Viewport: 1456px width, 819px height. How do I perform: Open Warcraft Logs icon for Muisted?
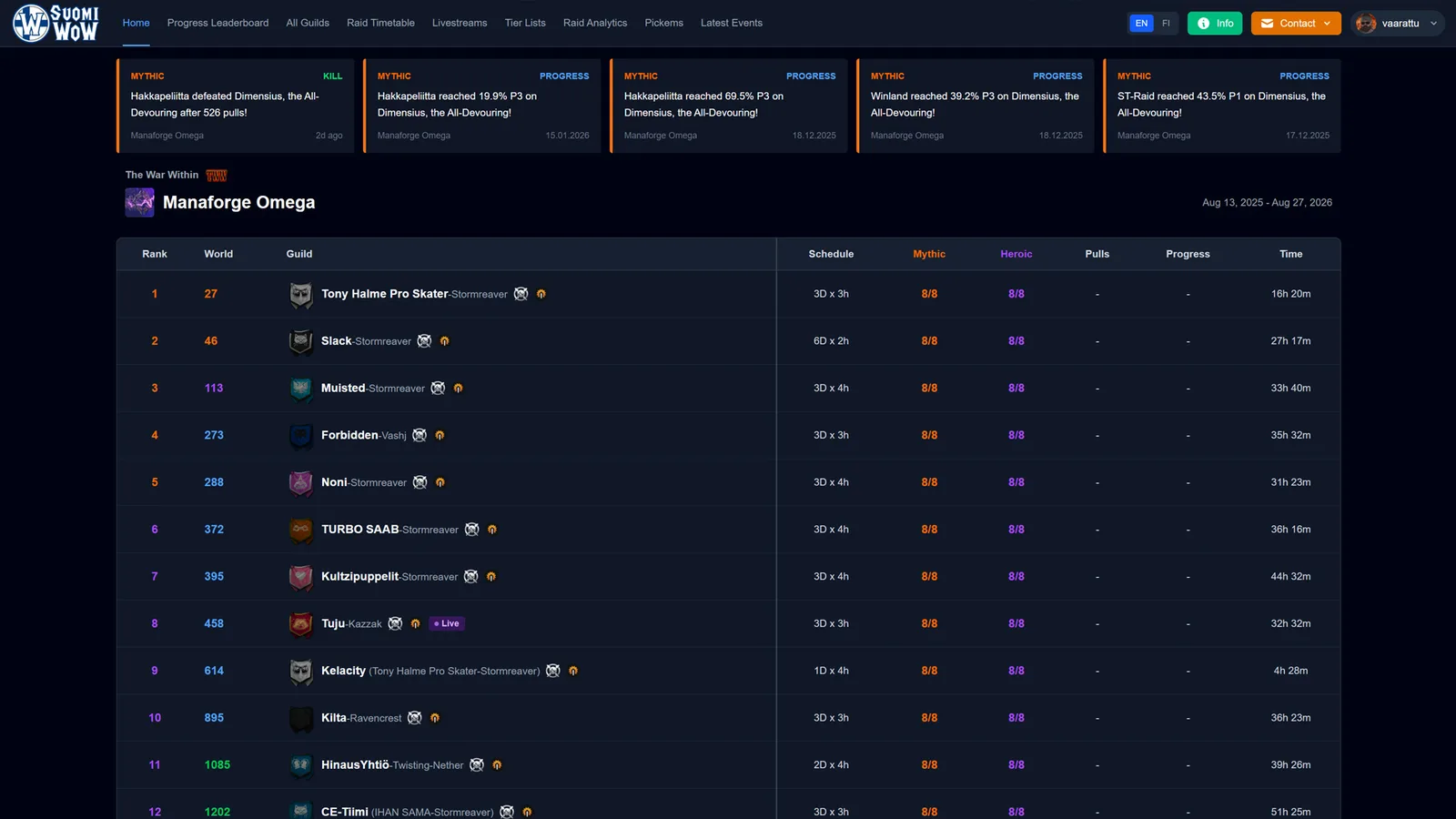pos(438,389)
